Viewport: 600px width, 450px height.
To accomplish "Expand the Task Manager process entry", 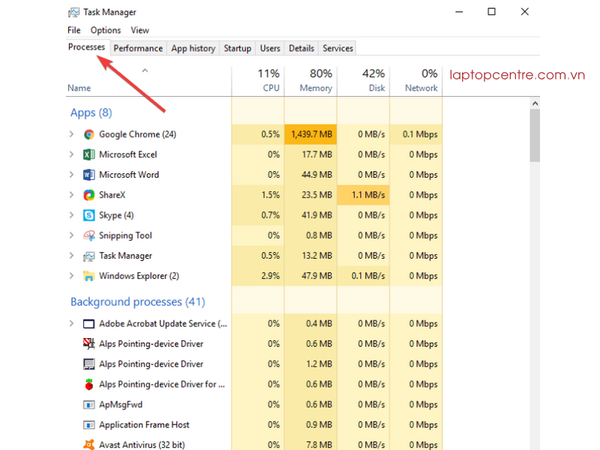I will 71,255.
